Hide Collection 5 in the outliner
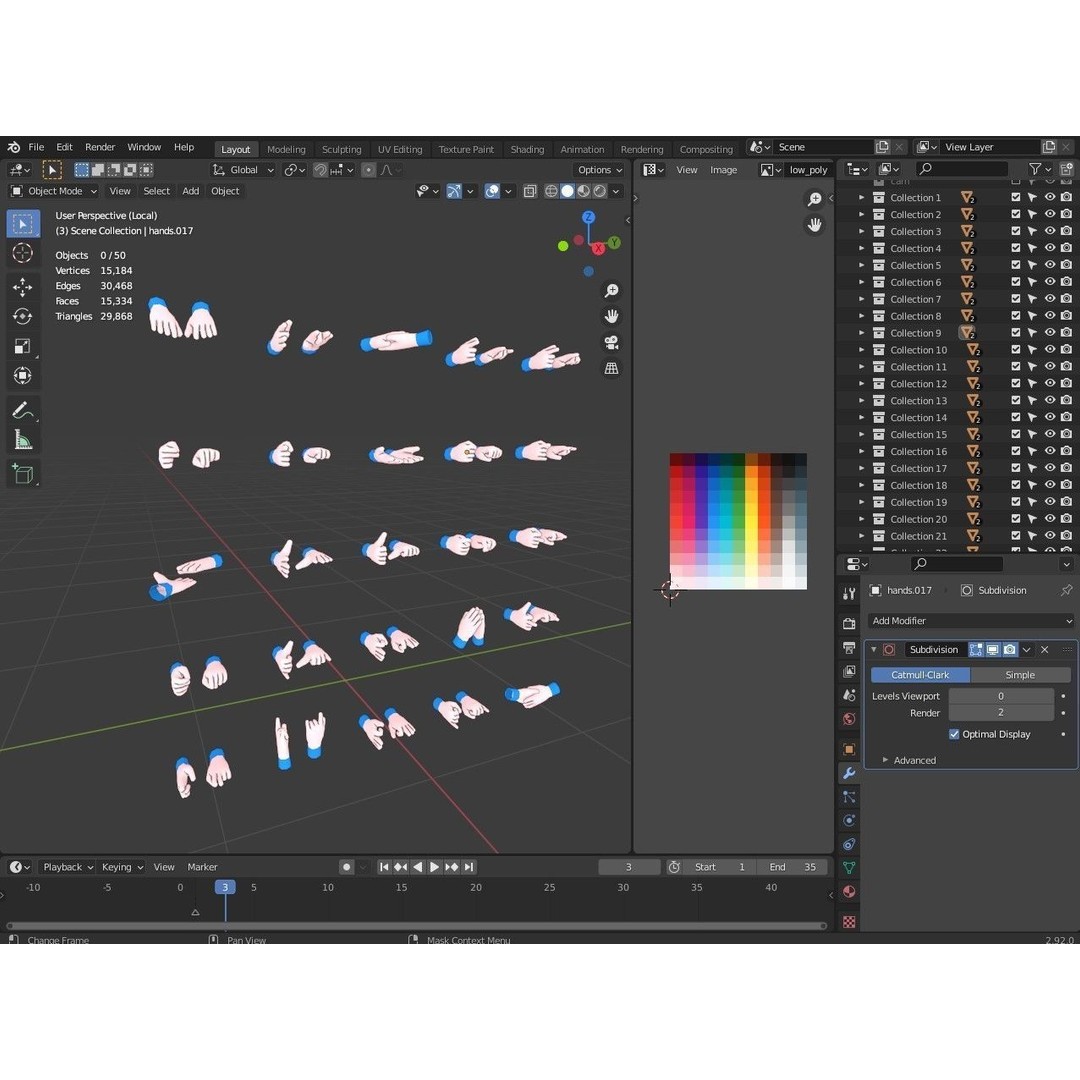1080x1080 pixels. (x=1049, y=265)
